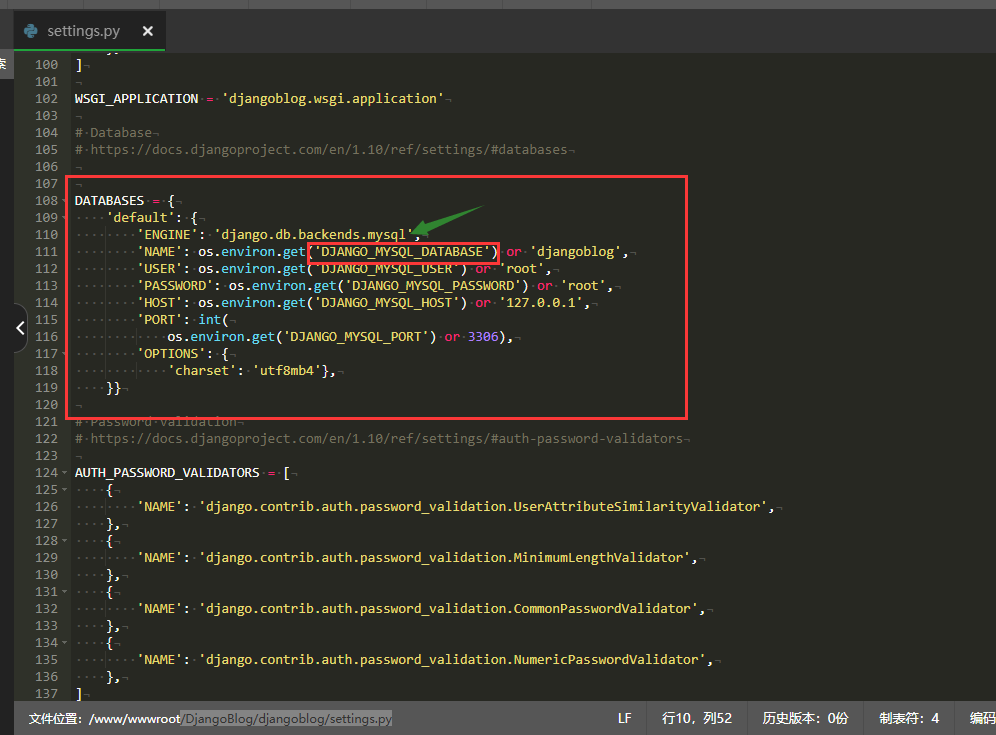Click the Python file icon on settings.py tab
Image resolution: width=996 pixels, height=735 pixels.
(30, 30)
